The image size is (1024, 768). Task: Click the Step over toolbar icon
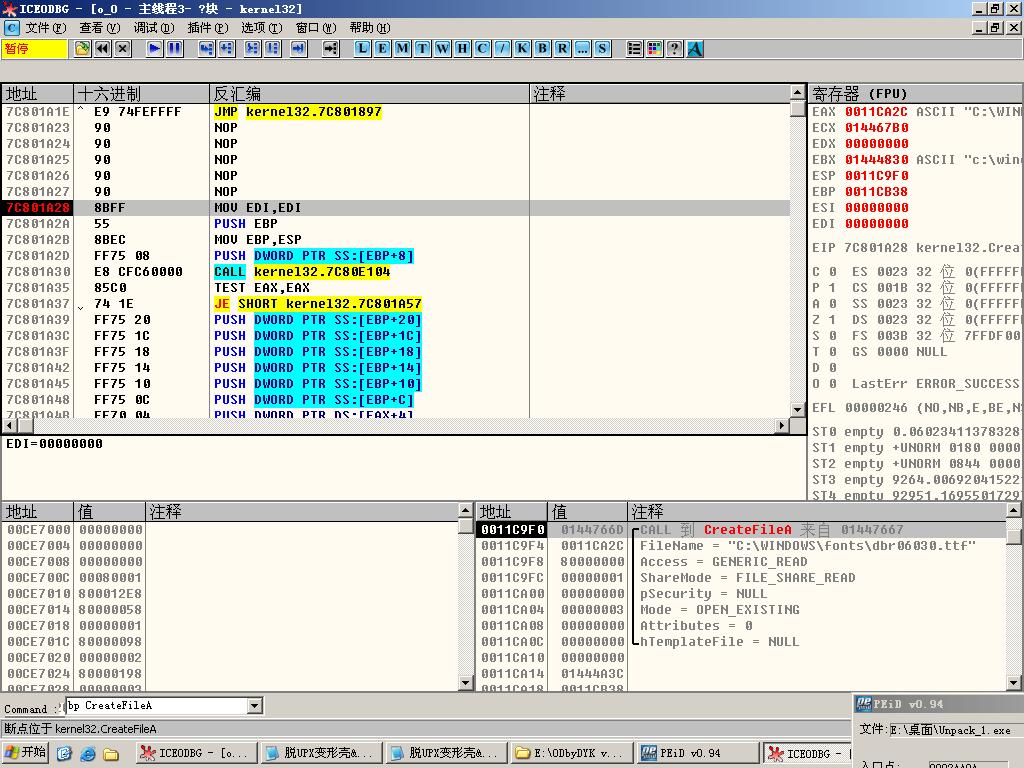(227, 48)
